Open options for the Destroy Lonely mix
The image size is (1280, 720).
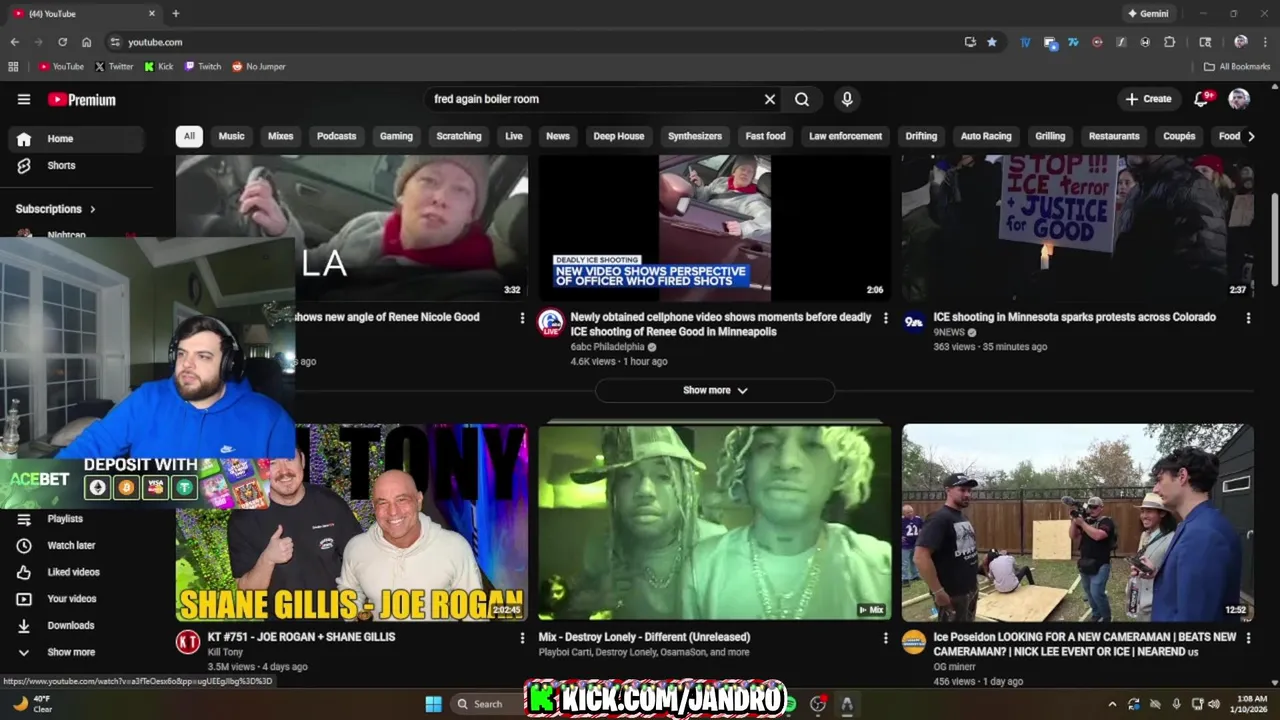point(885,638)
